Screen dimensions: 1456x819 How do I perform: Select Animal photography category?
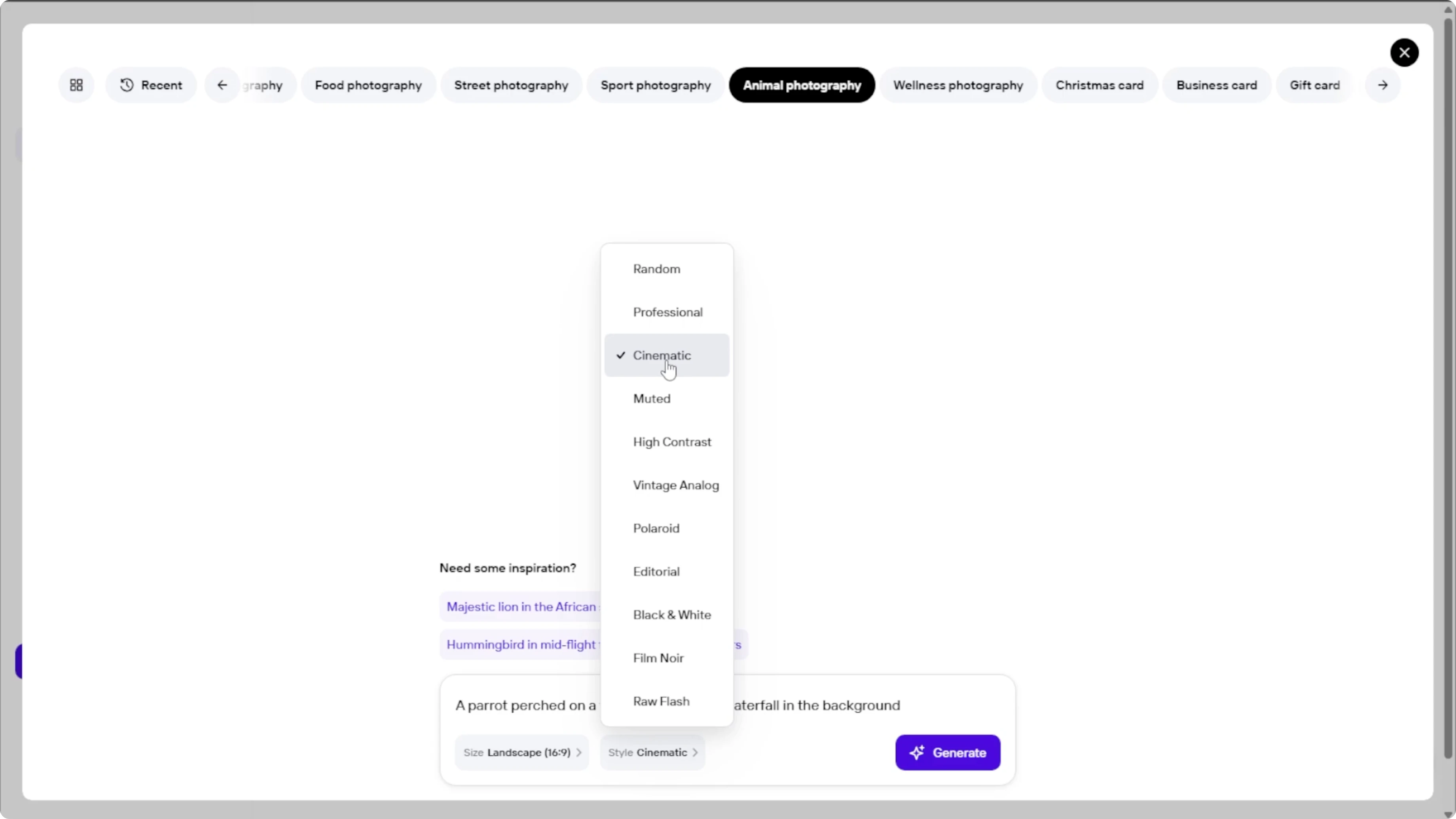(802, 85)
